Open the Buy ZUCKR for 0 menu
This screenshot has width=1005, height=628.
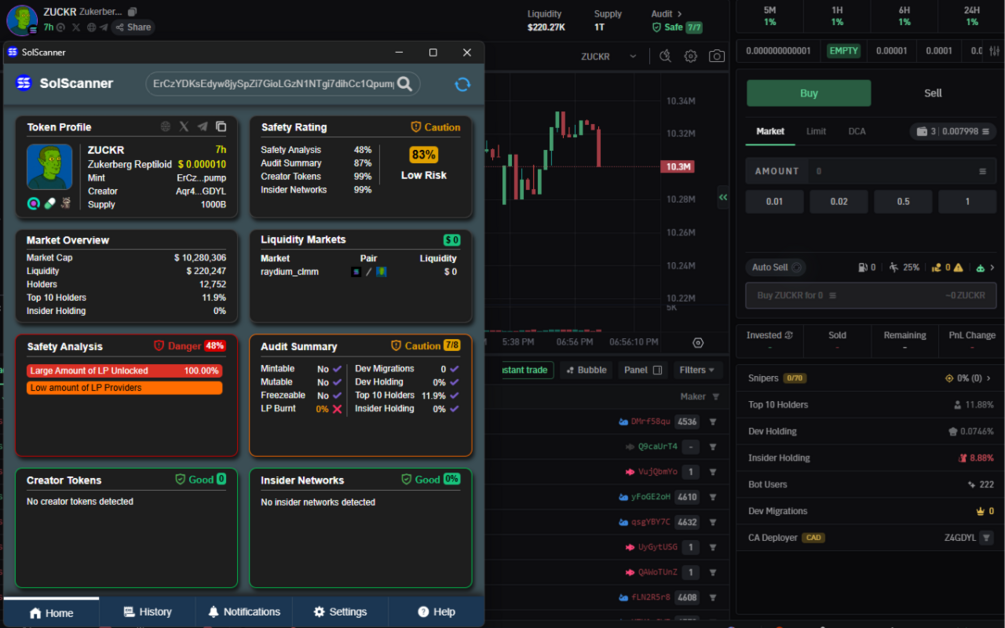[x=833, y=295]
